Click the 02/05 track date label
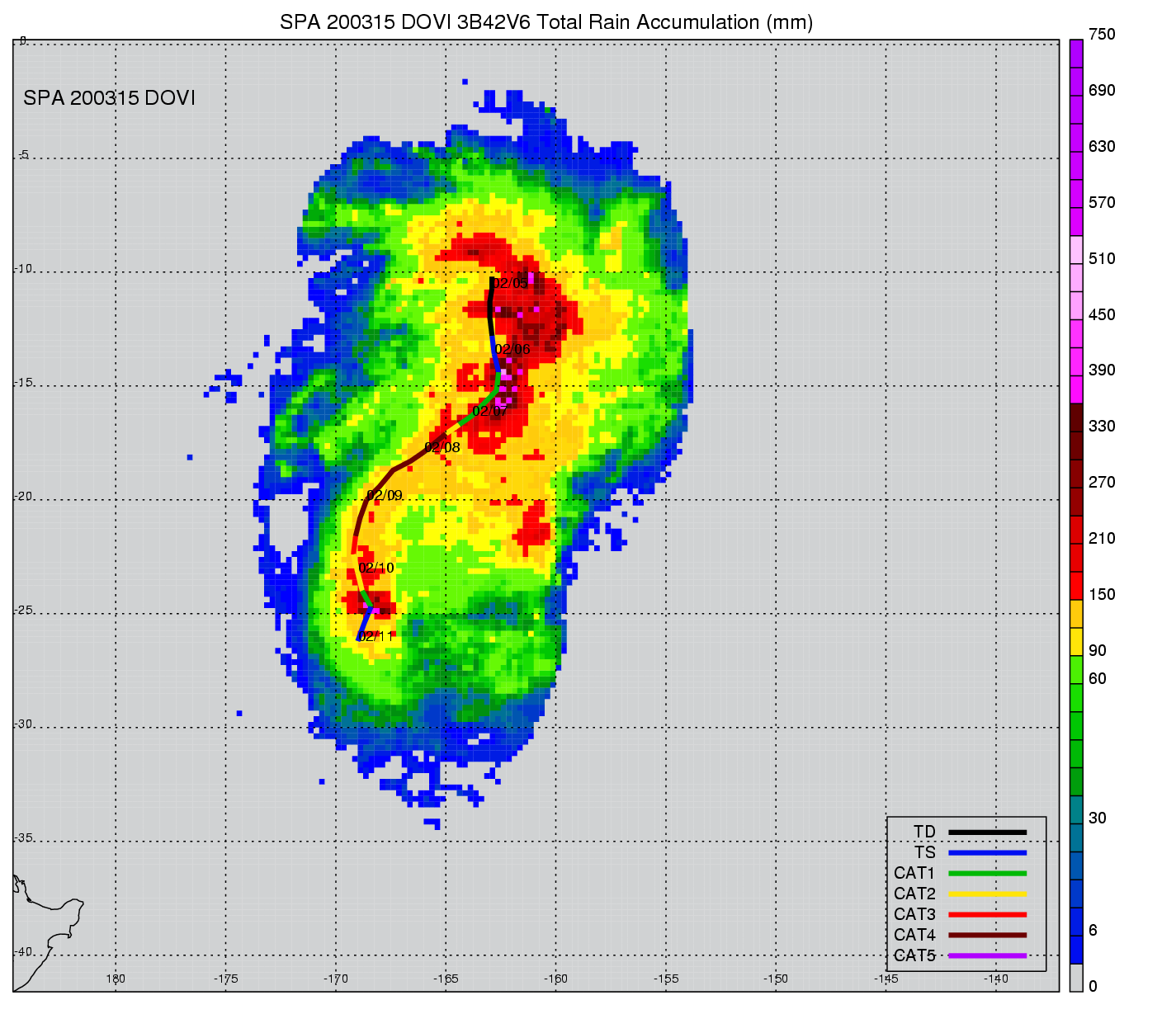The width and height of the screenshot is (1176, 1033). coord(510,284)
